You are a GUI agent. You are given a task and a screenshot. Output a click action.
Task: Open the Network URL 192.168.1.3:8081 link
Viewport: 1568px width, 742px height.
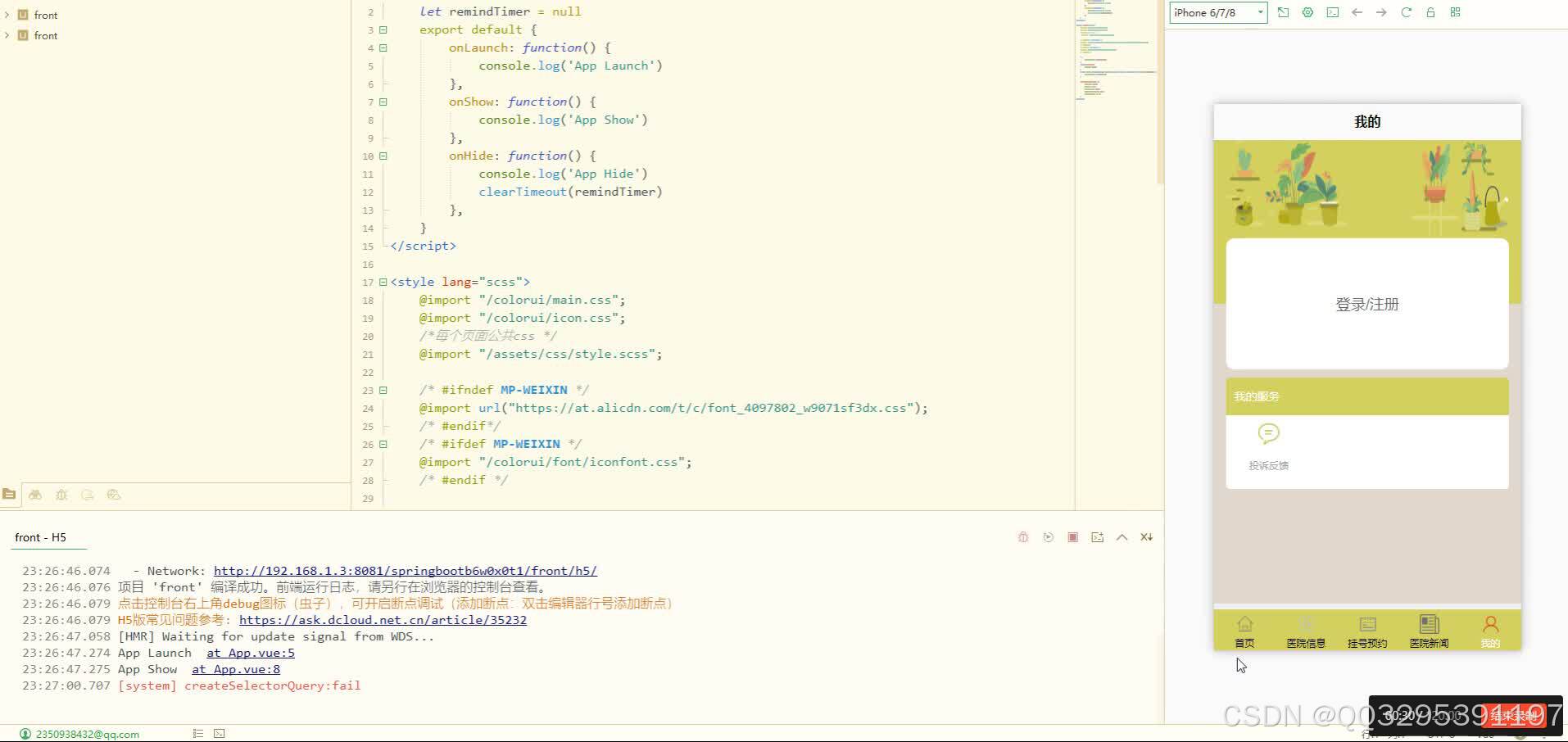[x=406, y=571]
